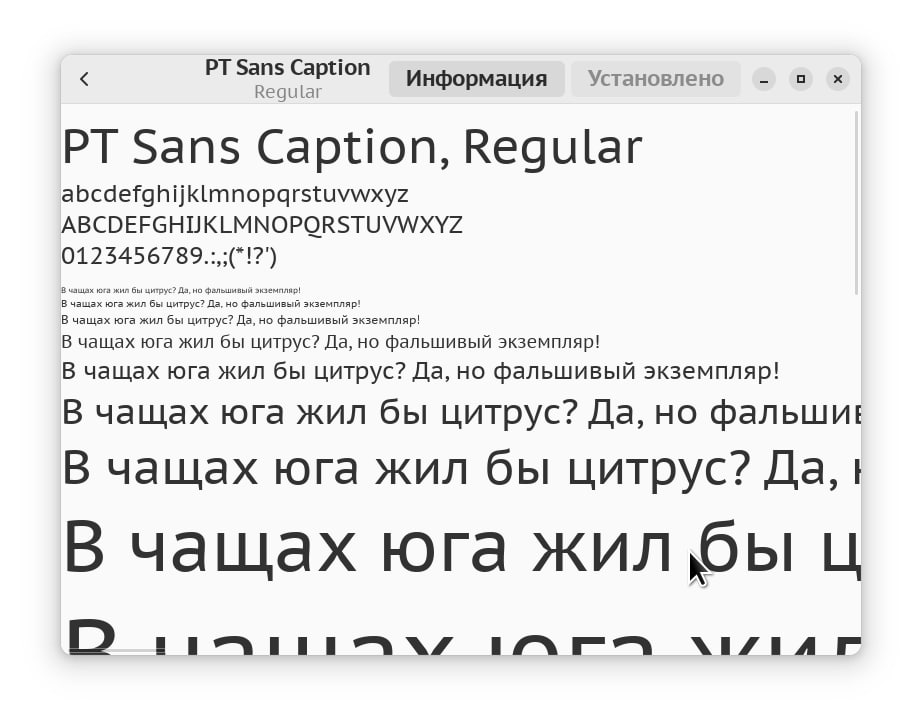Viewport: 922px width, 722px height.
Task: Click the digits 0123456789 sample line
Action: (x=169, y=256)
